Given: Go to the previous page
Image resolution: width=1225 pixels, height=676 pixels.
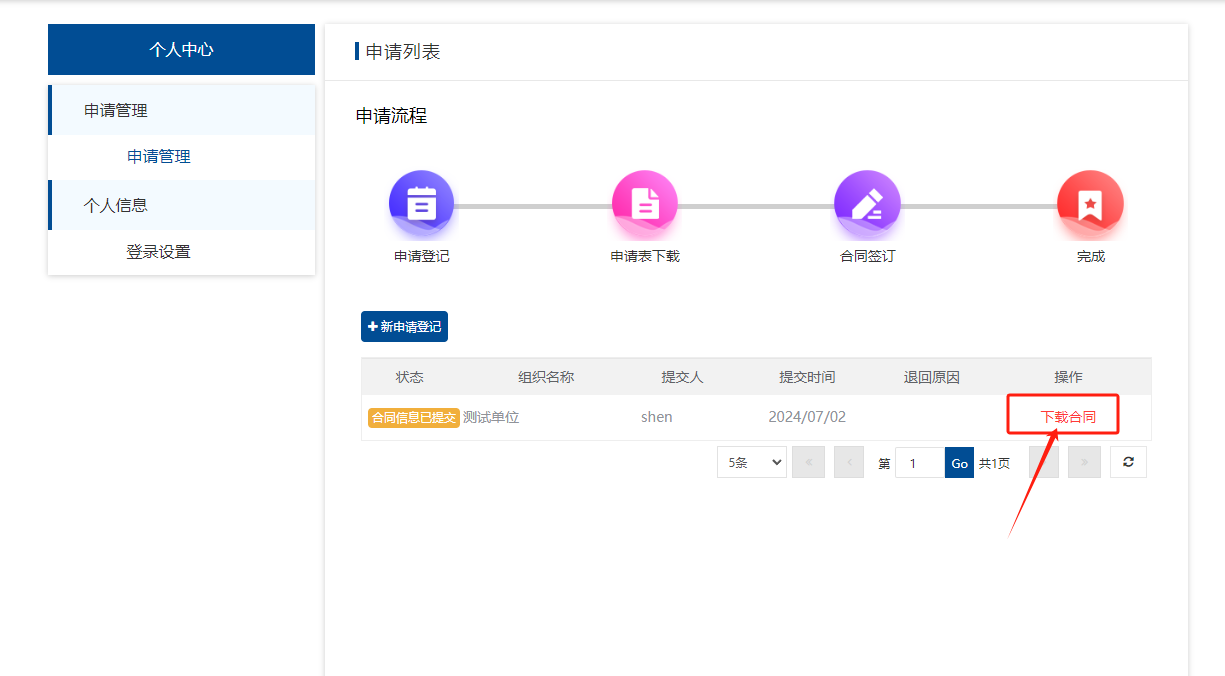Looking at the screenshot, I should [x=848, y=462].
